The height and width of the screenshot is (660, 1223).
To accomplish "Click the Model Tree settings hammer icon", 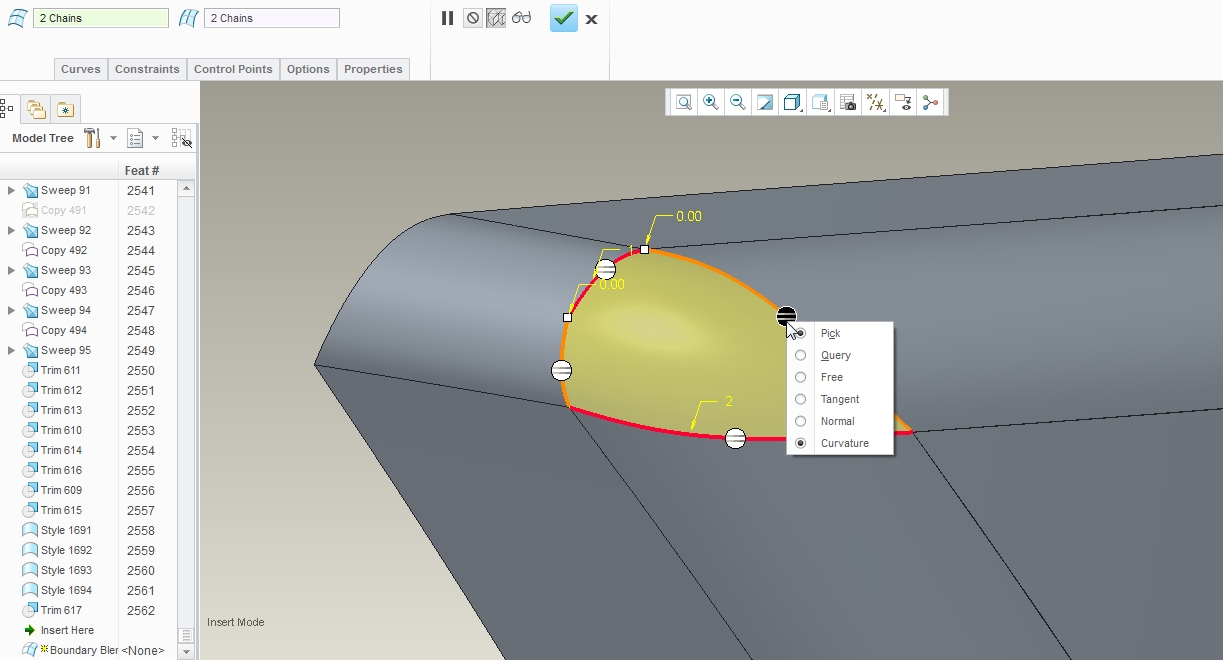I will click(93, 138).
